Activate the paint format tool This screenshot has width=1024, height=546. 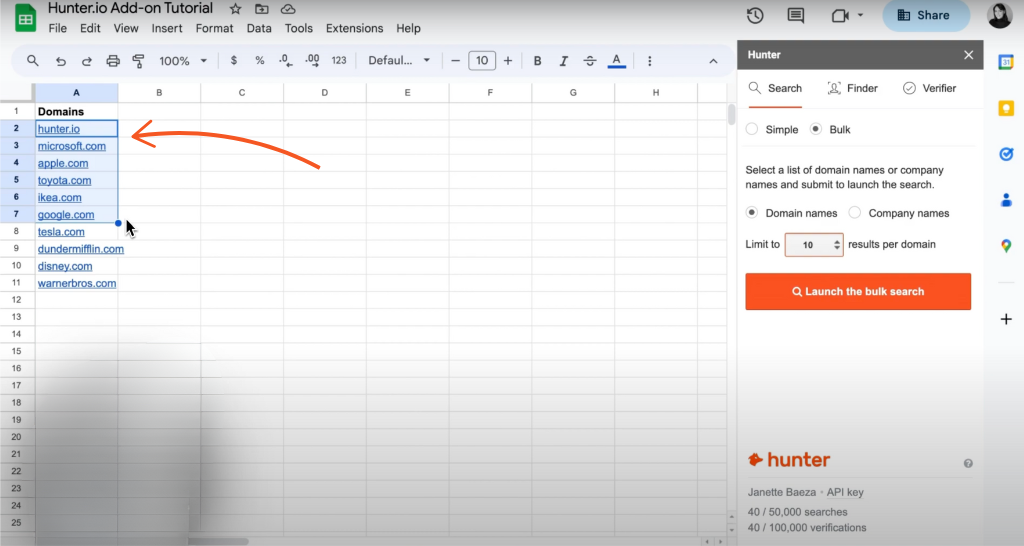(138, 61)
